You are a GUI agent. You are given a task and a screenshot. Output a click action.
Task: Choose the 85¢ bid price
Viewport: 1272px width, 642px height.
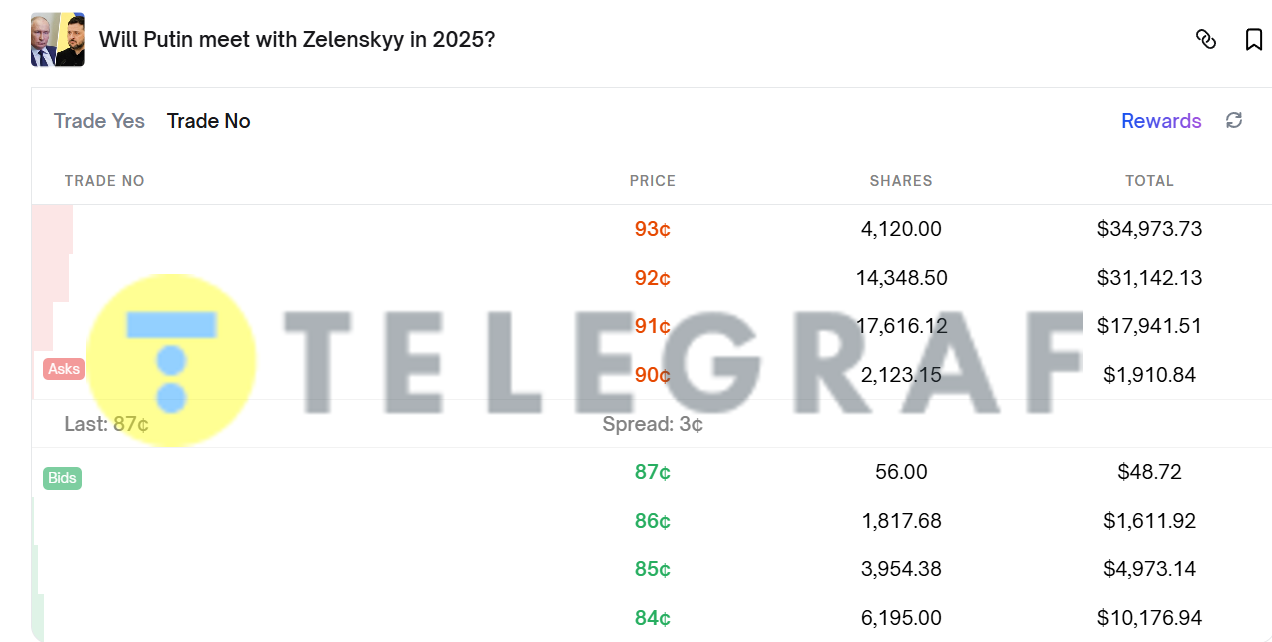(x=652, y=569)
